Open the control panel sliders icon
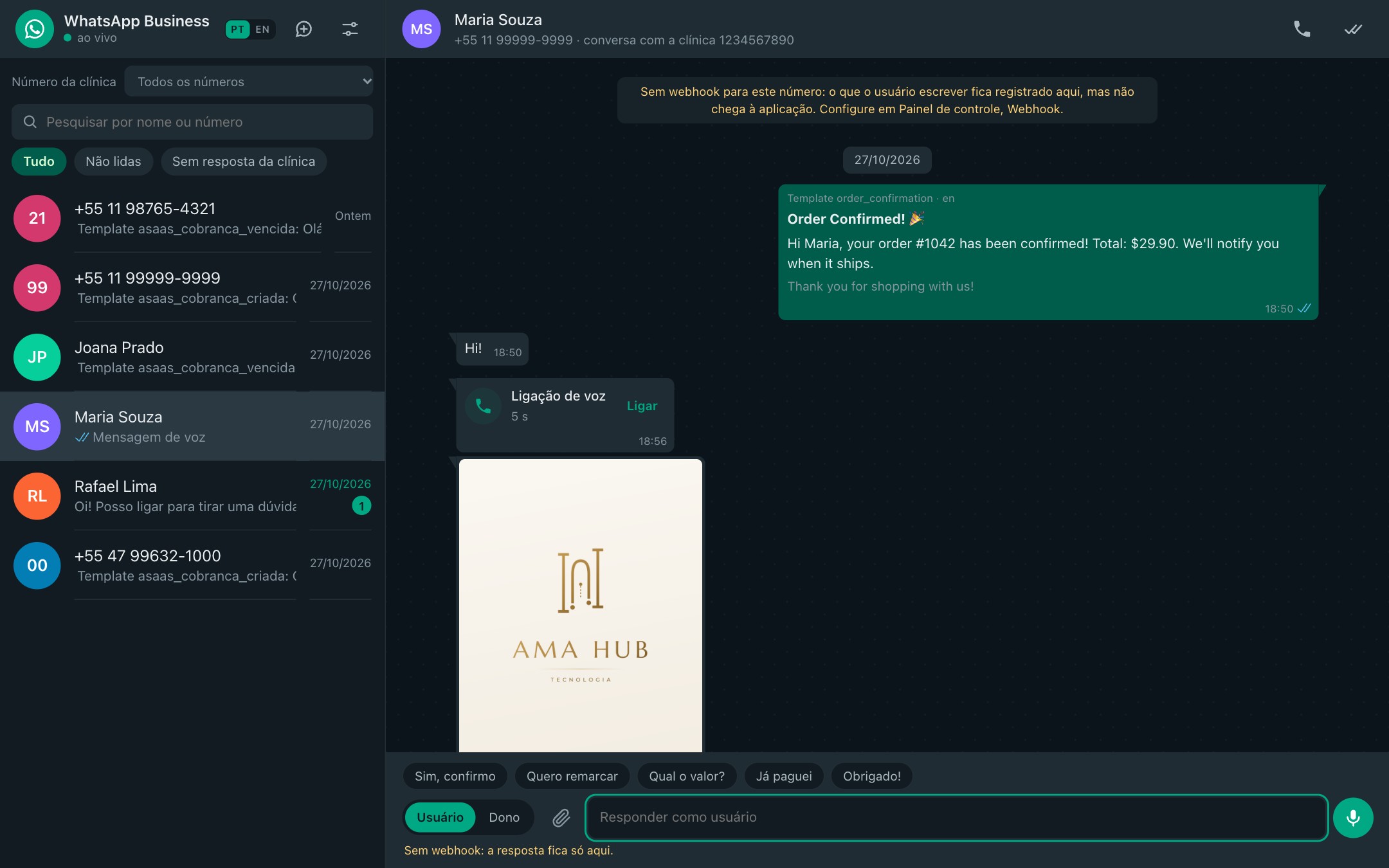 [x=350, y=29]
